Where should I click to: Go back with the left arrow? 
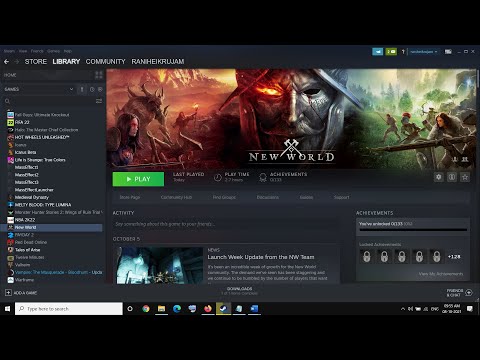pos(6,62)
